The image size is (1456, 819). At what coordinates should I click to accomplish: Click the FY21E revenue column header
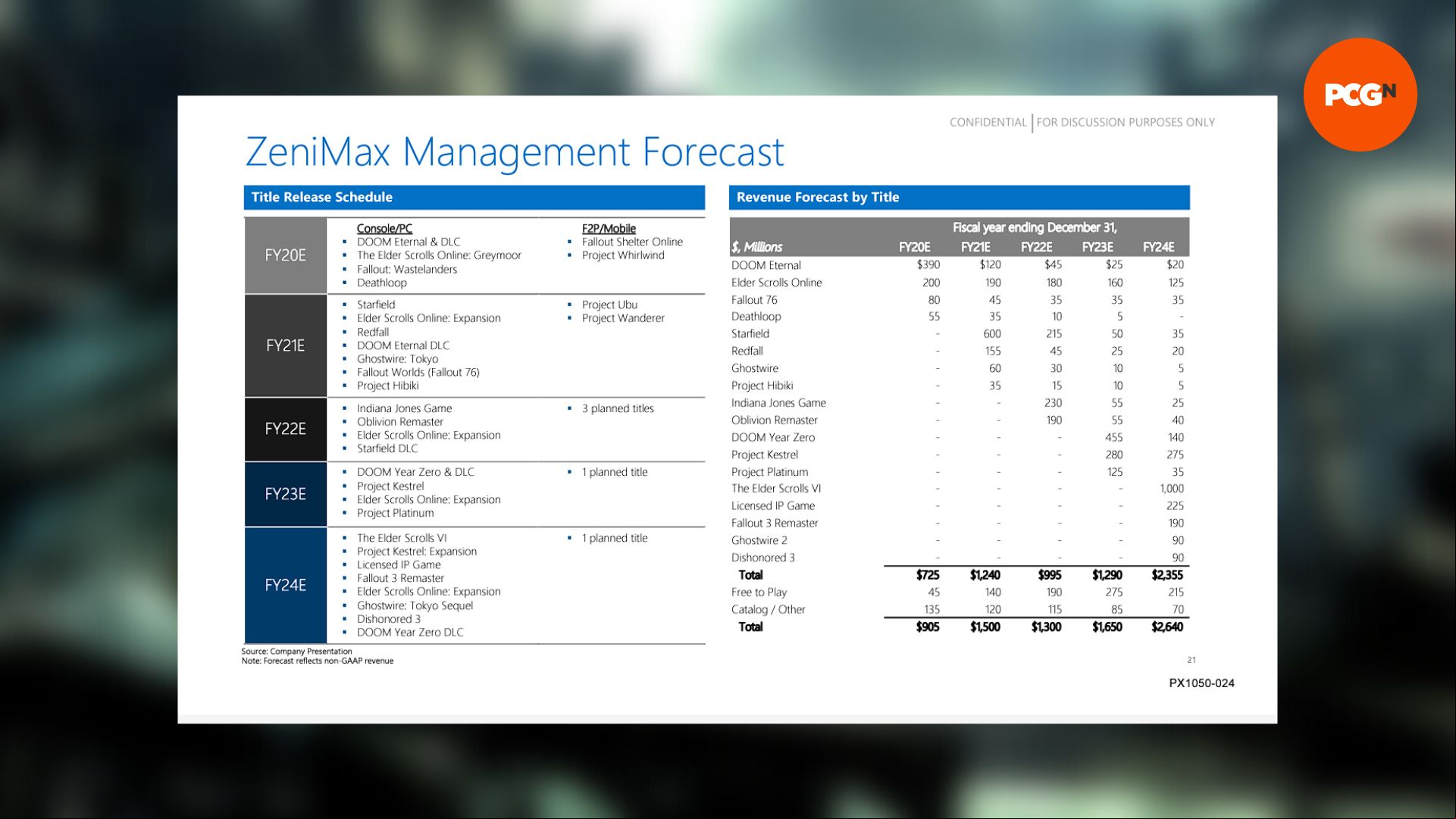pos(975,247)
